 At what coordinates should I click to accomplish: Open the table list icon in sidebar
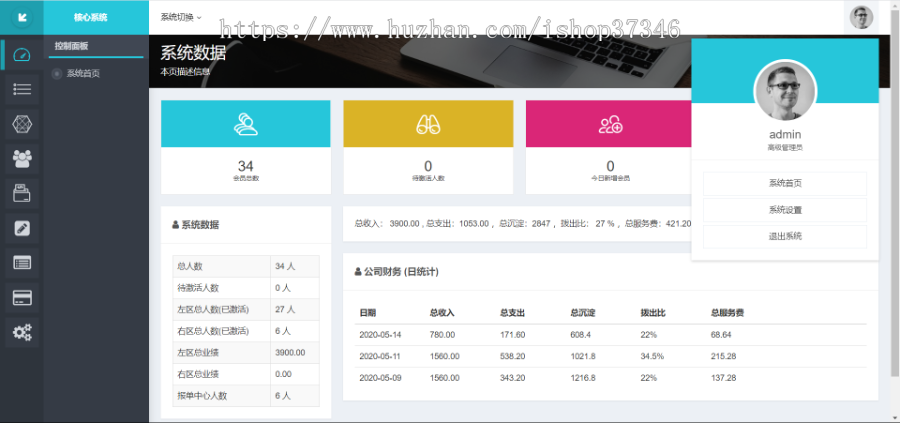[x=22, y=263]
